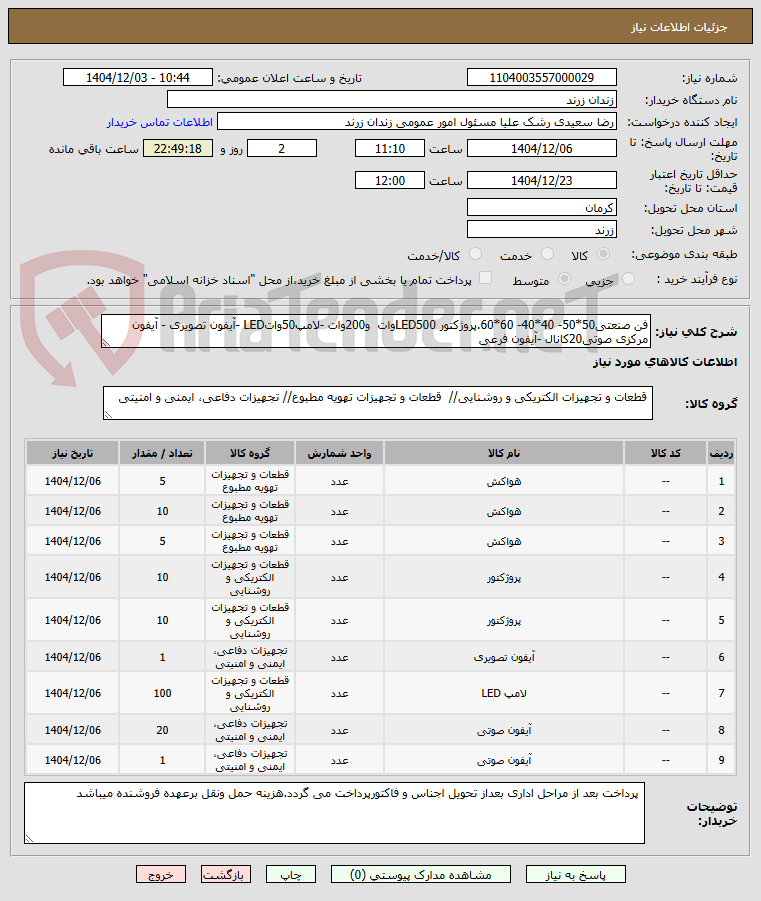Viewport: 761px width, 901px height.
Task: Click the توضیحات خریدار notes box
Action: tap(335, 813)
